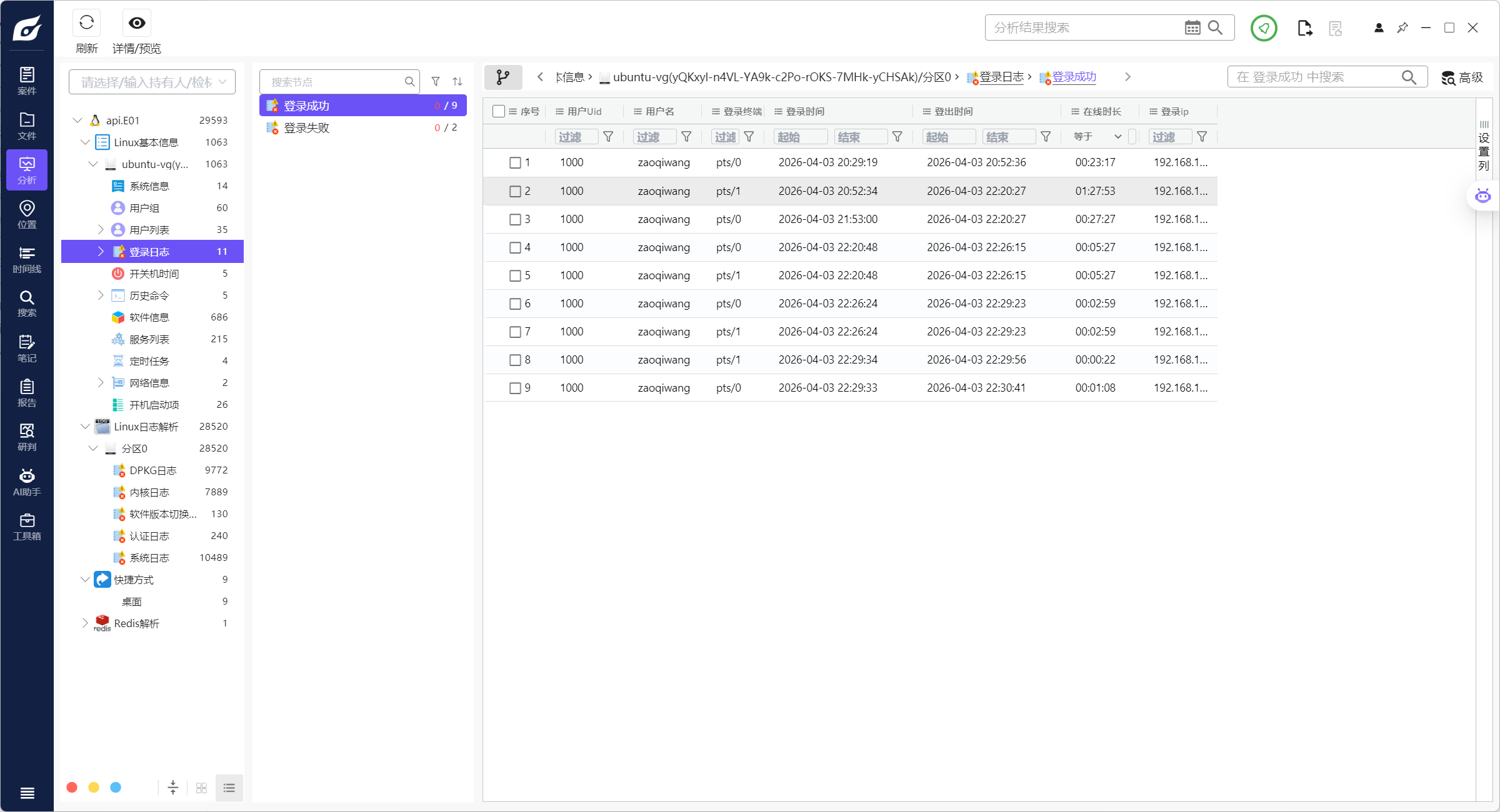Tick the checkbox for row 5
The width and height of the screenshot is (1500, 812).
pyautogui.click(x=515, y=275)
